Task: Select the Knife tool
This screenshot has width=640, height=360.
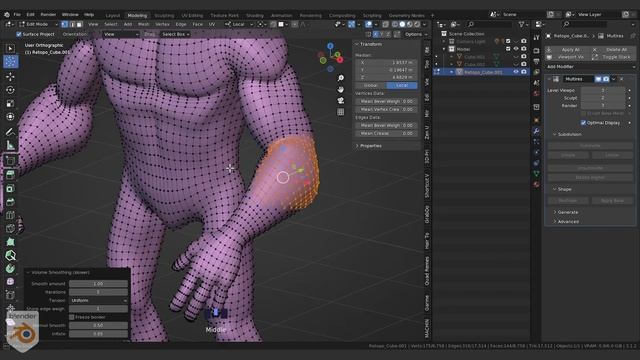Action: (11, 229)
